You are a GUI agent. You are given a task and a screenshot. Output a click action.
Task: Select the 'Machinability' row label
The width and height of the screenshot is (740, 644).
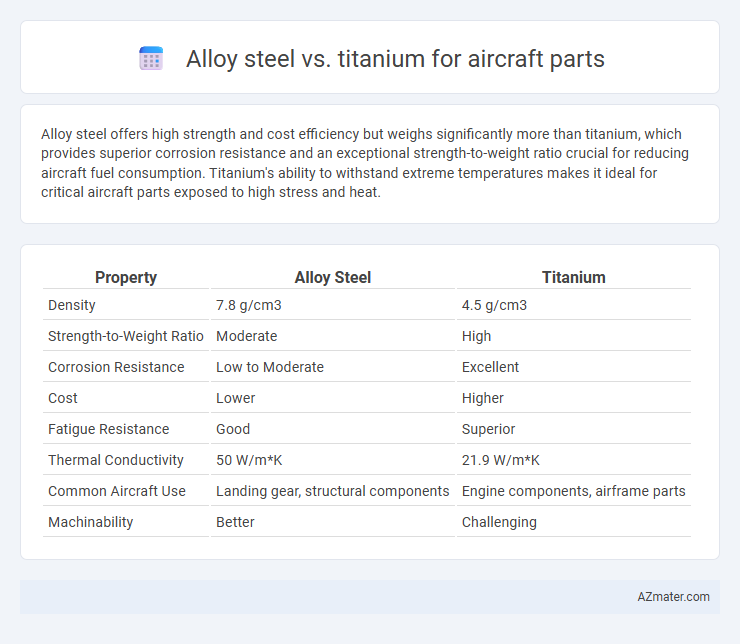(x=91, y=522)
